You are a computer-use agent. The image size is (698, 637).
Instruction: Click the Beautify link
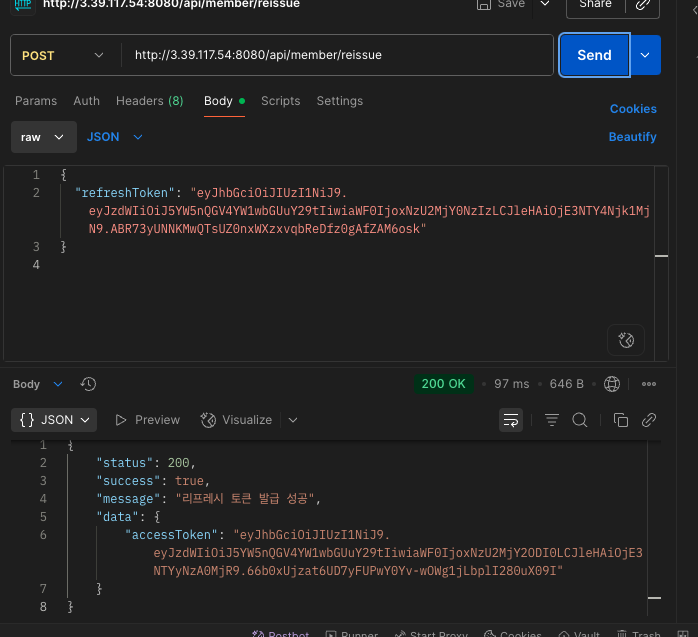(x=633, y=137)
